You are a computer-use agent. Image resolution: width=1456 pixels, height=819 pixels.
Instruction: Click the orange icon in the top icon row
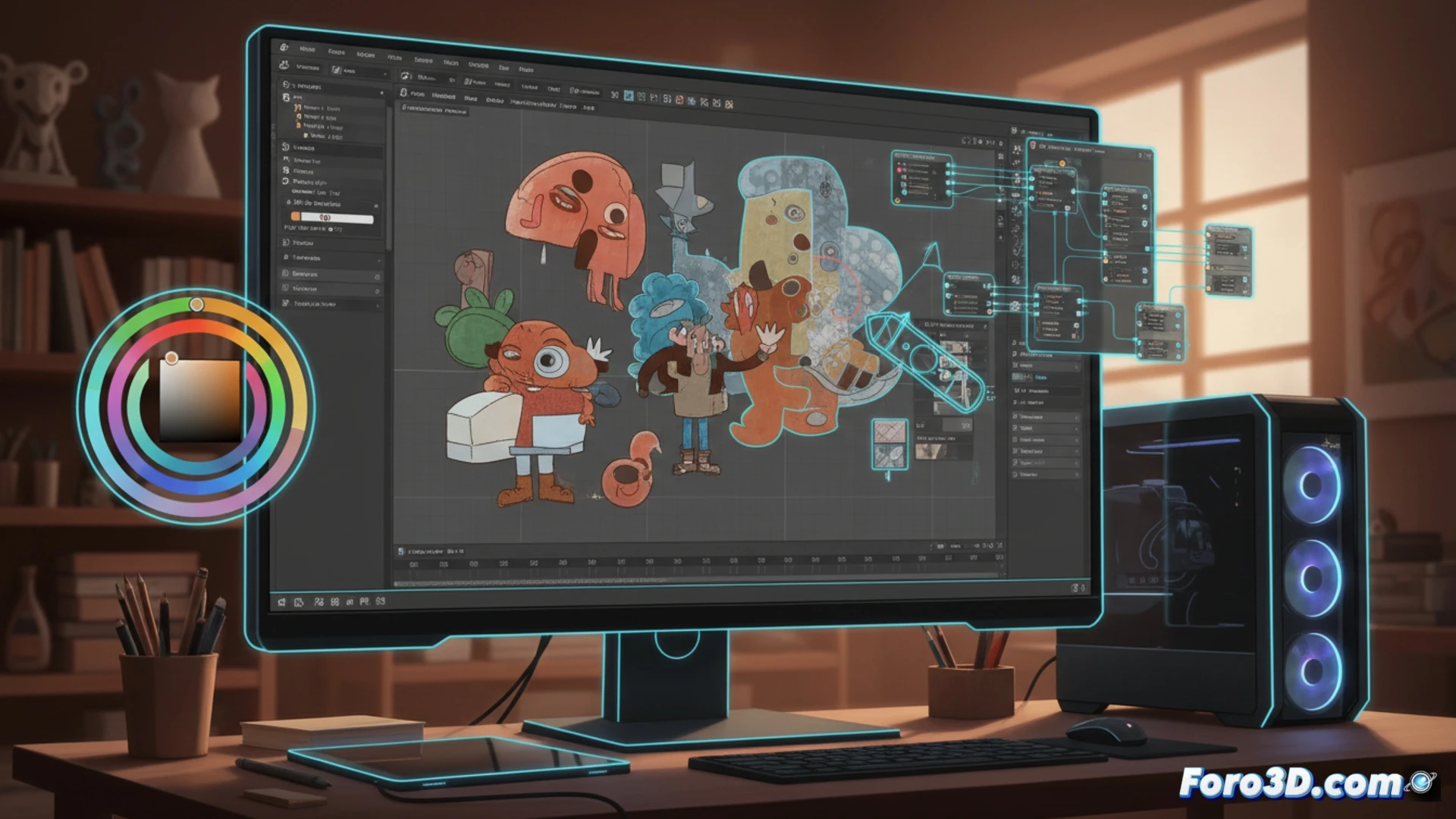point(679,99)
